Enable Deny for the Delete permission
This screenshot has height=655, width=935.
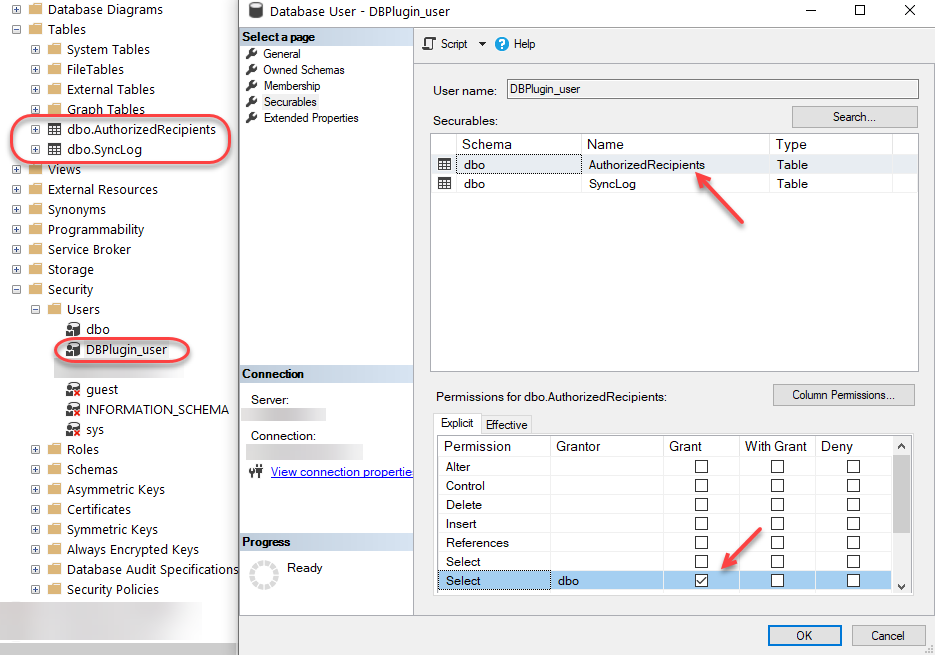853,504
